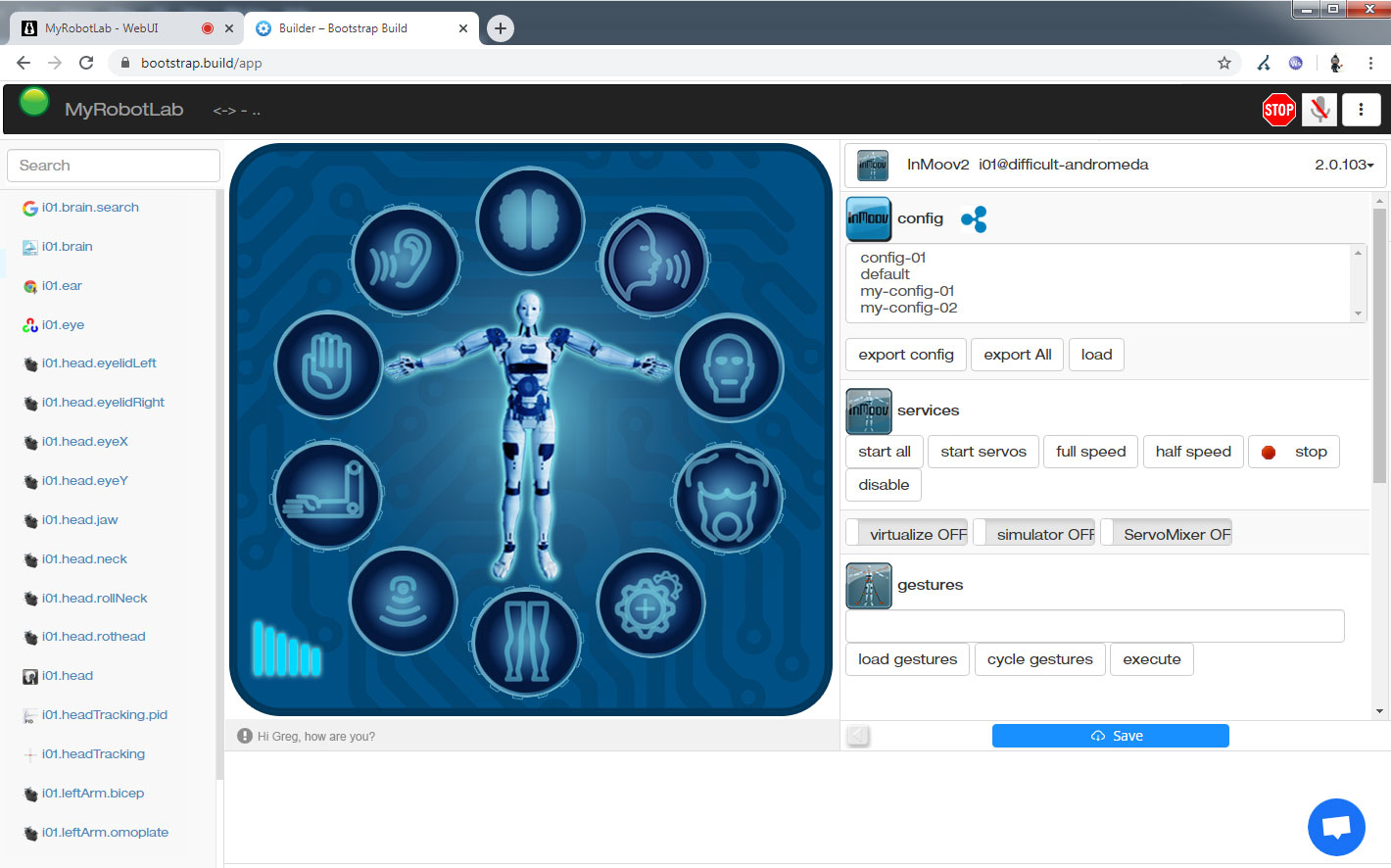
Task: Click the robot head face icon
Action: coord(730,367)
